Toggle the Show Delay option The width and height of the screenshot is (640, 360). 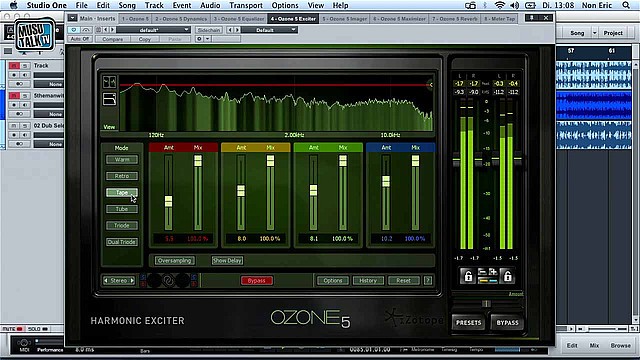227,260
